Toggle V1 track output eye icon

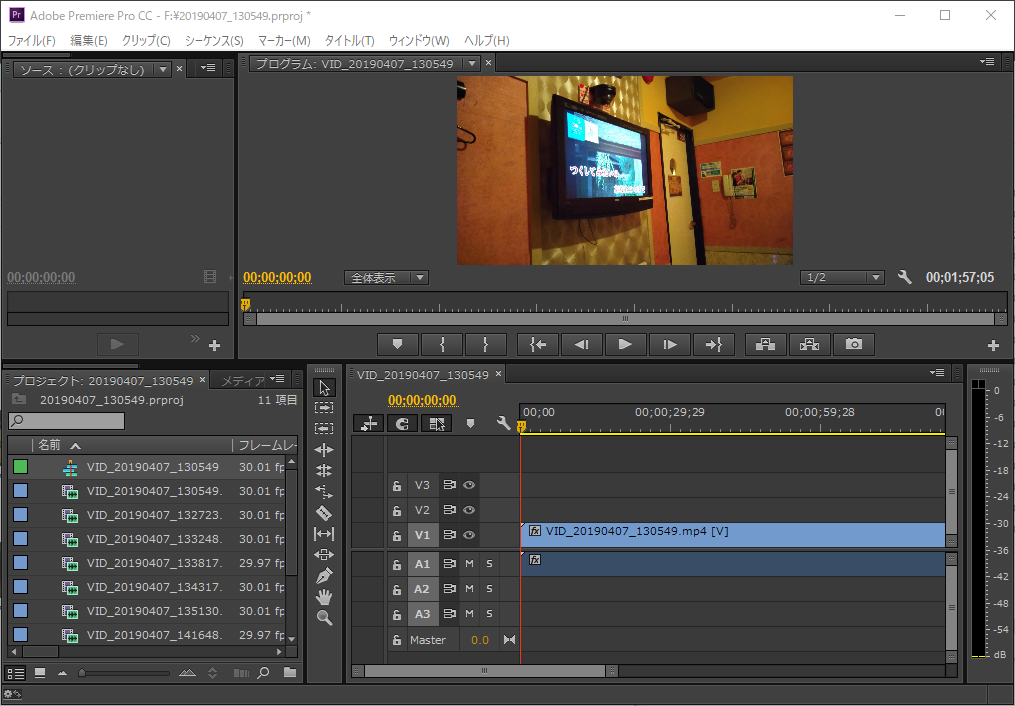click(469, 535)
